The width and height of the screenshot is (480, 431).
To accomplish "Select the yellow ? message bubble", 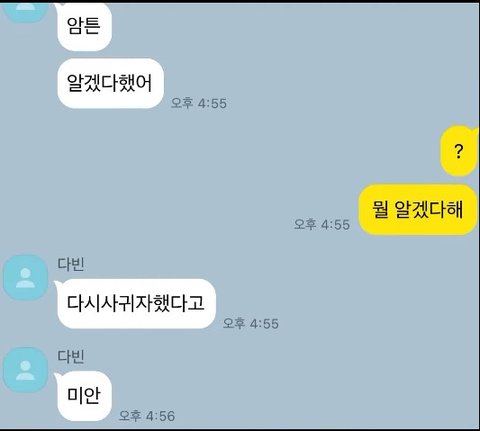I will click(459, 152).
